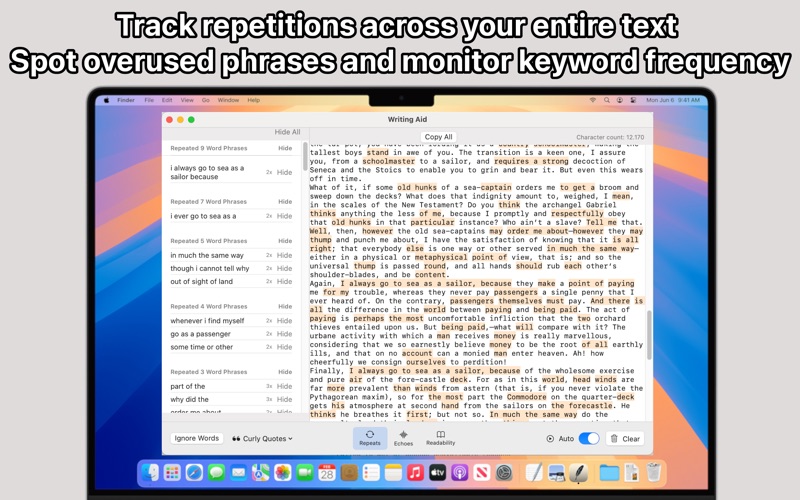Switch to the Repeats analysis tab
Screen dimensions: 800x500
pos(370,438)
